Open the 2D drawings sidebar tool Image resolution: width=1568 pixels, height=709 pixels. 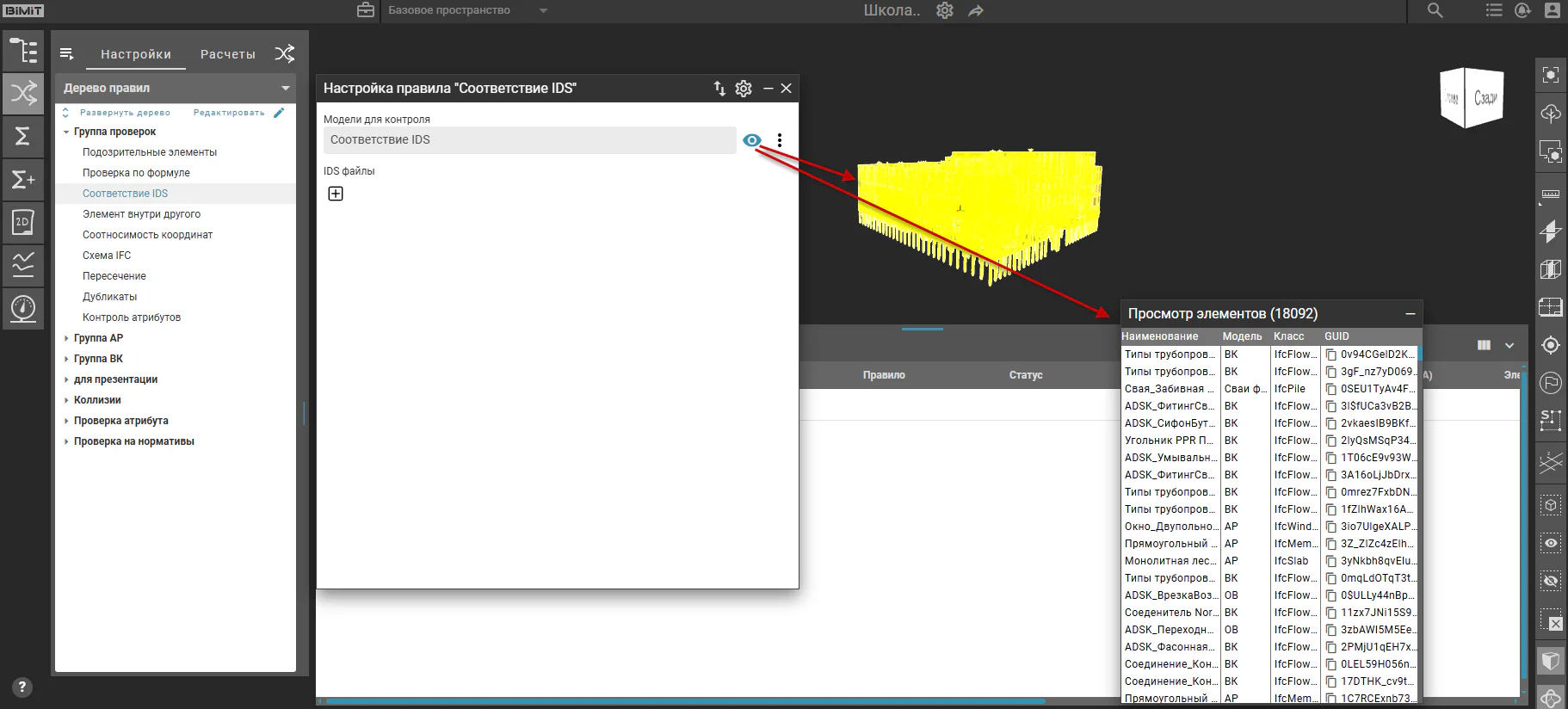point(23,222)
